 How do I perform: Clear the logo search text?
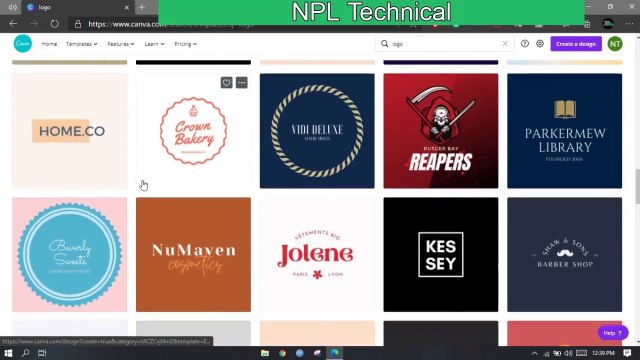pos(505,44)
